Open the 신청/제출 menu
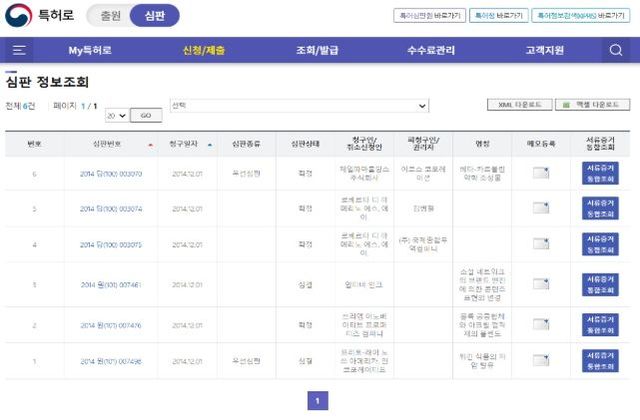 [x=204, y=50]
